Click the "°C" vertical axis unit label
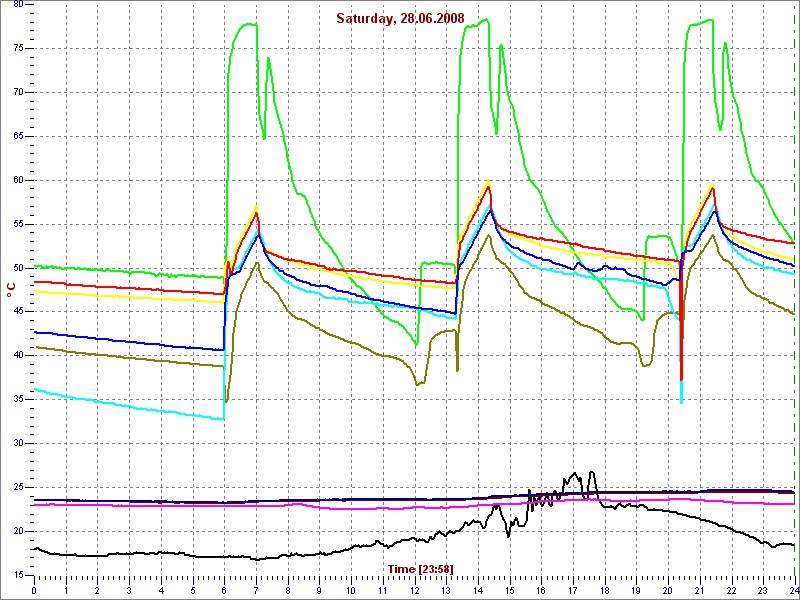This screenshot has height=600, width=800. tap(11, 290)
